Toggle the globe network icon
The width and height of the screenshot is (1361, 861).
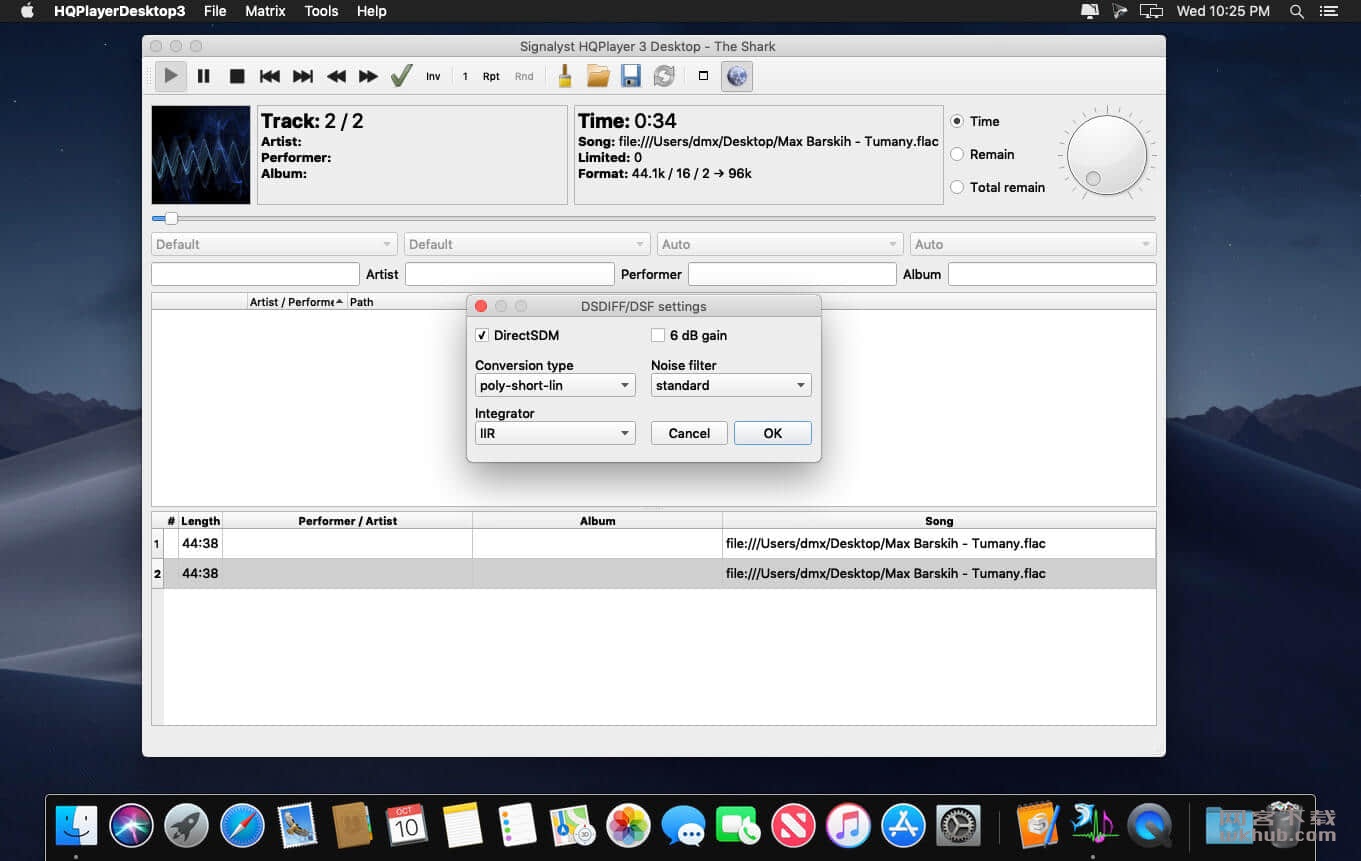[737, 76]
